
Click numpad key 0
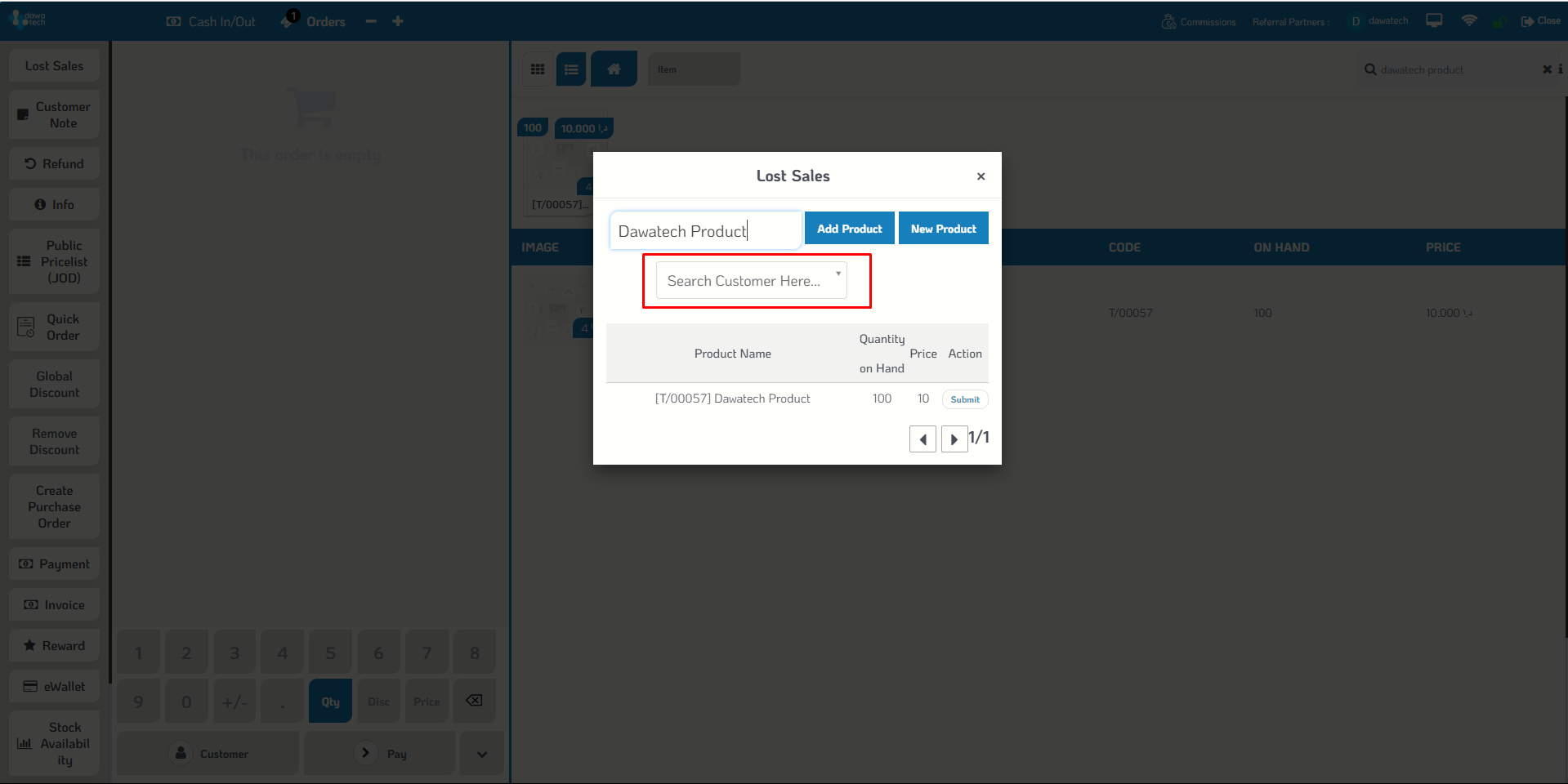[186, 702]
